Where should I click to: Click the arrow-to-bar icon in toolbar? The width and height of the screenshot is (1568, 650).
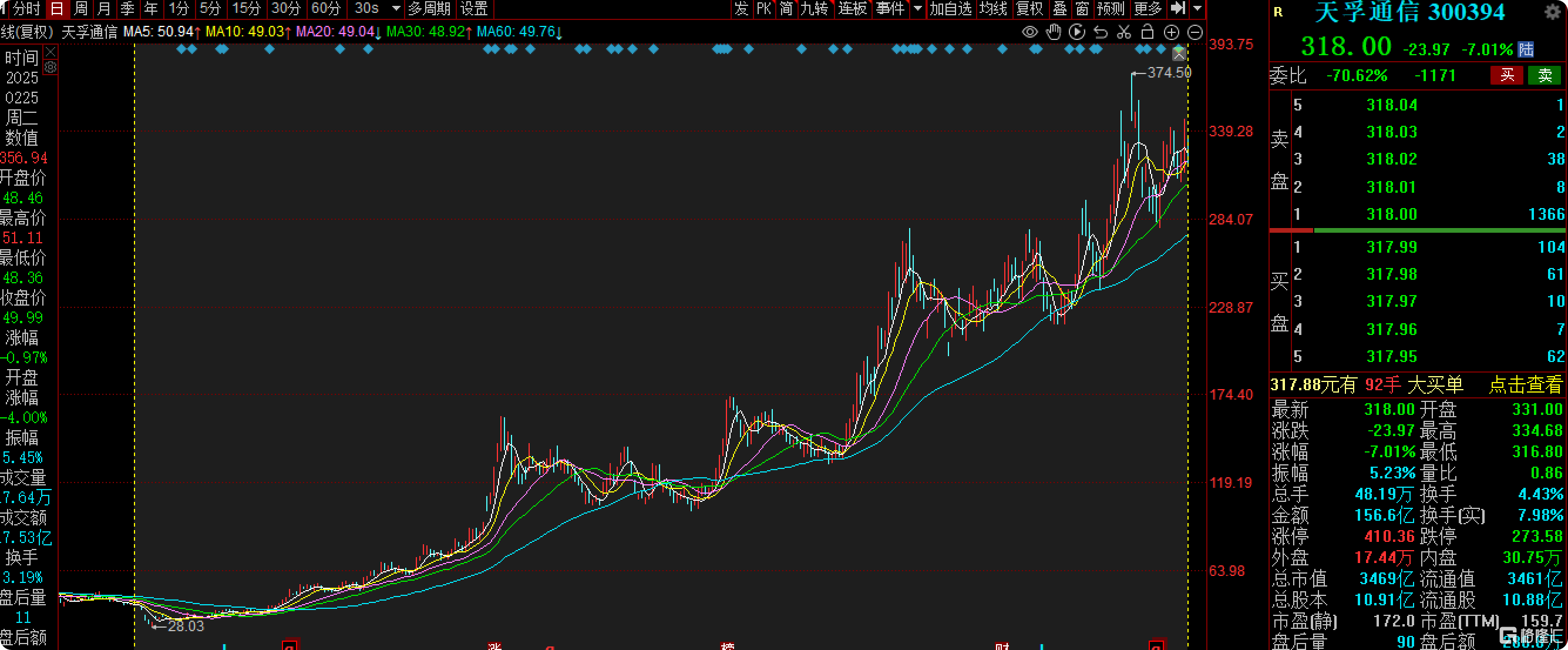point(1179,9)
